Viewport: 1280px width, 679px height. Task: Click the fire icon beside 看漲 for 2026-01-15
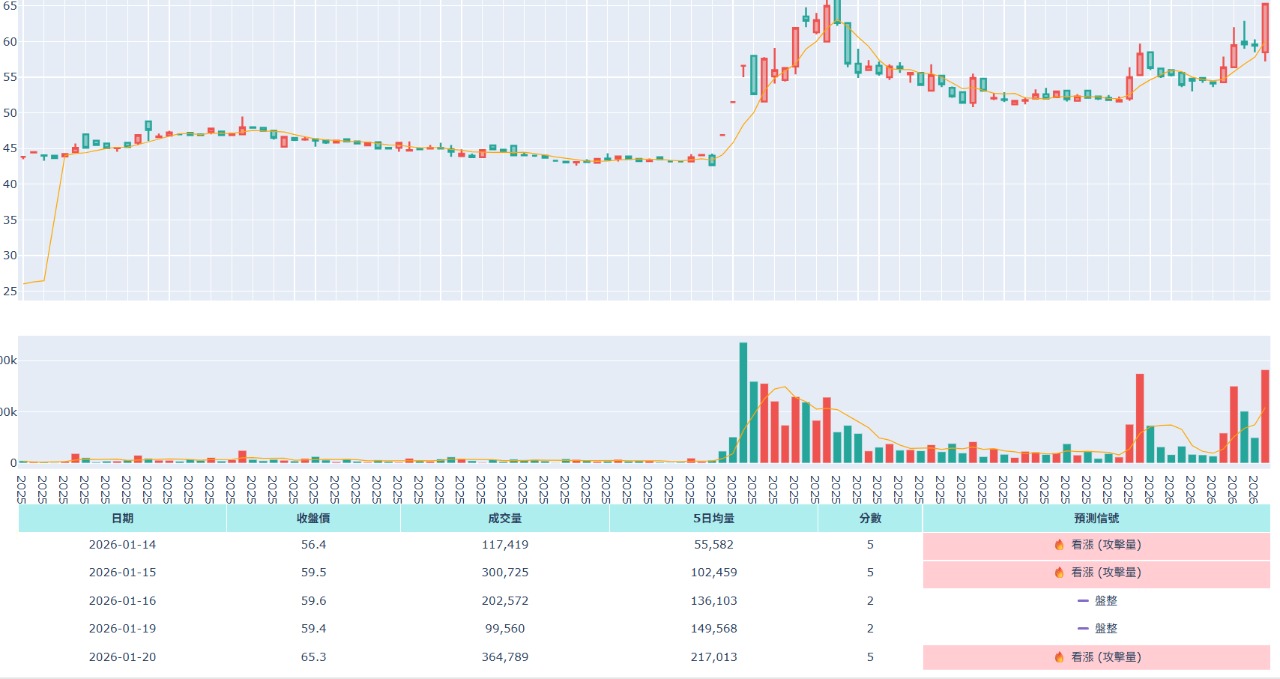(x=1059, y=573)
